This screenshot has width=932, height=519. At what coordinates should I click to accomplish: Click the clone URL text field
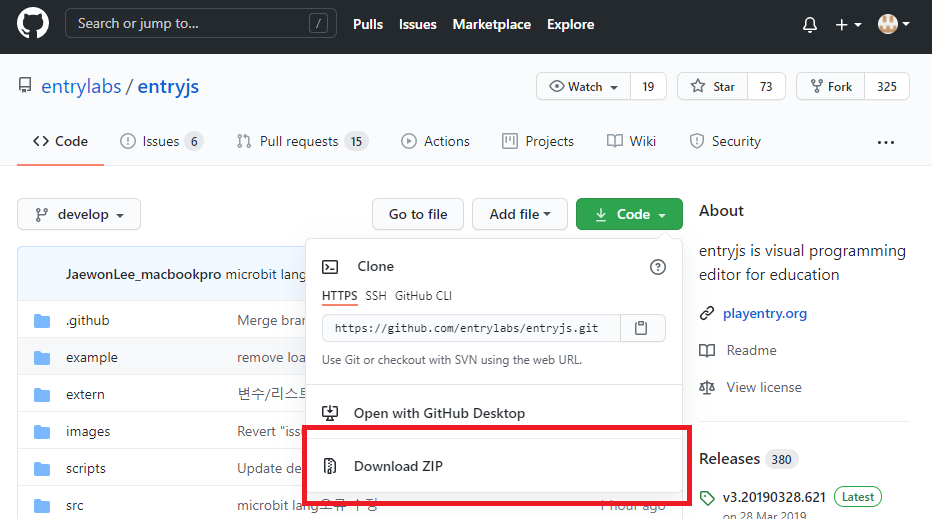coord(471,328)
